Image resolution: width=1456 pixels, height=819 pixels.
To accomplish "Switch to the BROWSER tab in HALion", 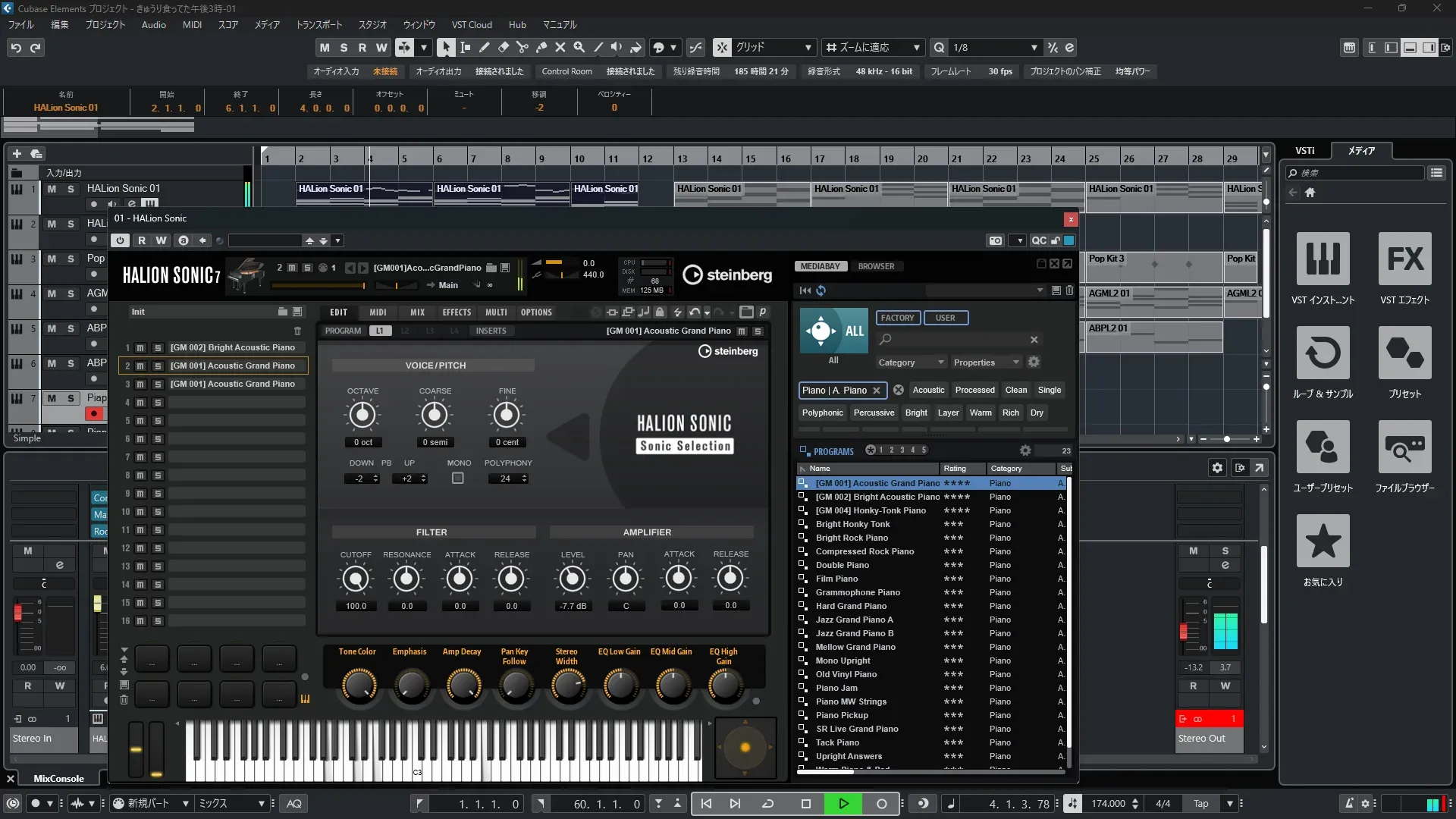I will 876,266.
